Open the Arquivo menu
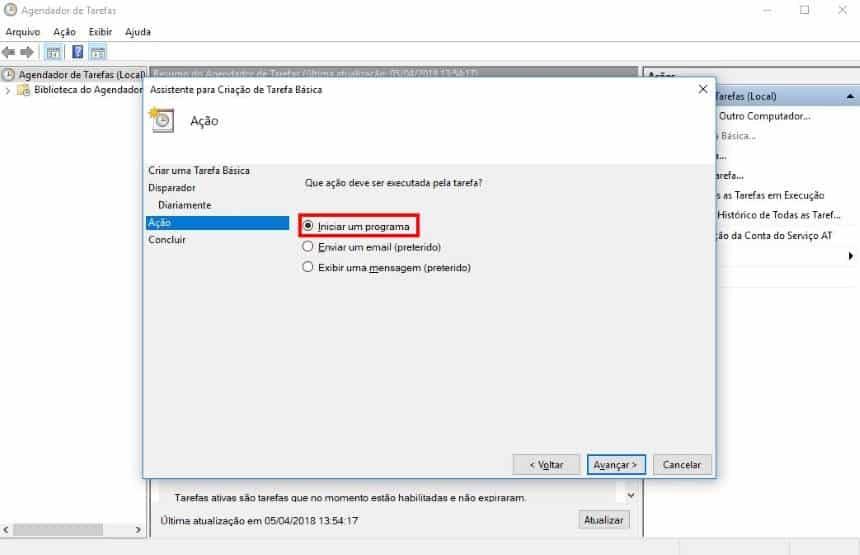 tap(22, 32)
